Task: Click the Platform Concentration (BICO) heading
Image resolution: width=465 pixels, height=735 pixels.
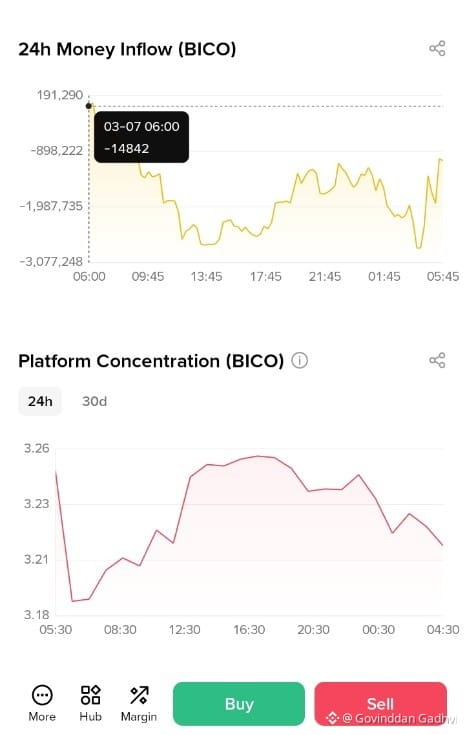Action: tap(151, 361)
